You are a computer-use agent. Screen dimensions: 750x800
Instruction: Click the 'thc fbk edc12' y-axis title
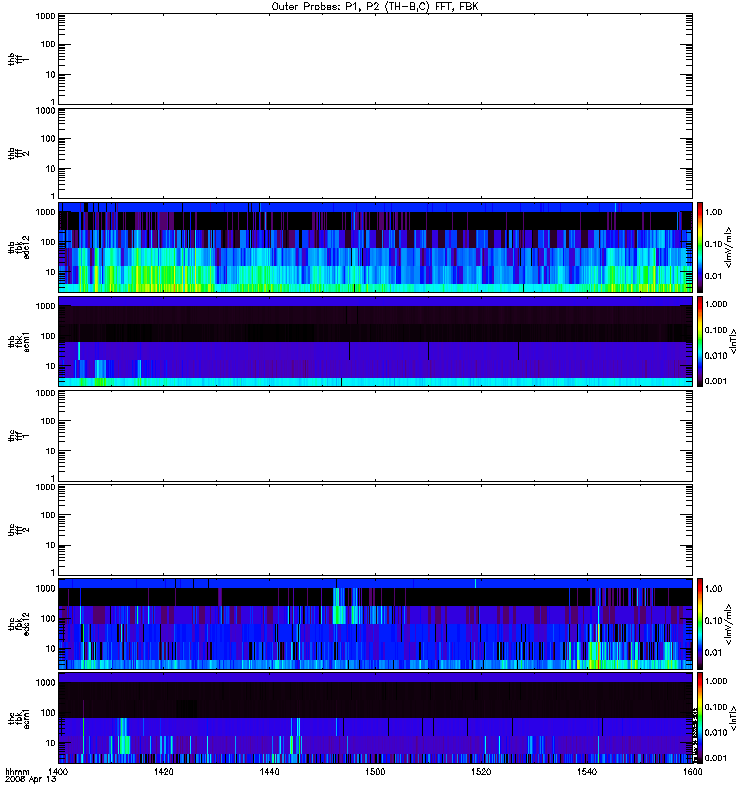point(19,624)
